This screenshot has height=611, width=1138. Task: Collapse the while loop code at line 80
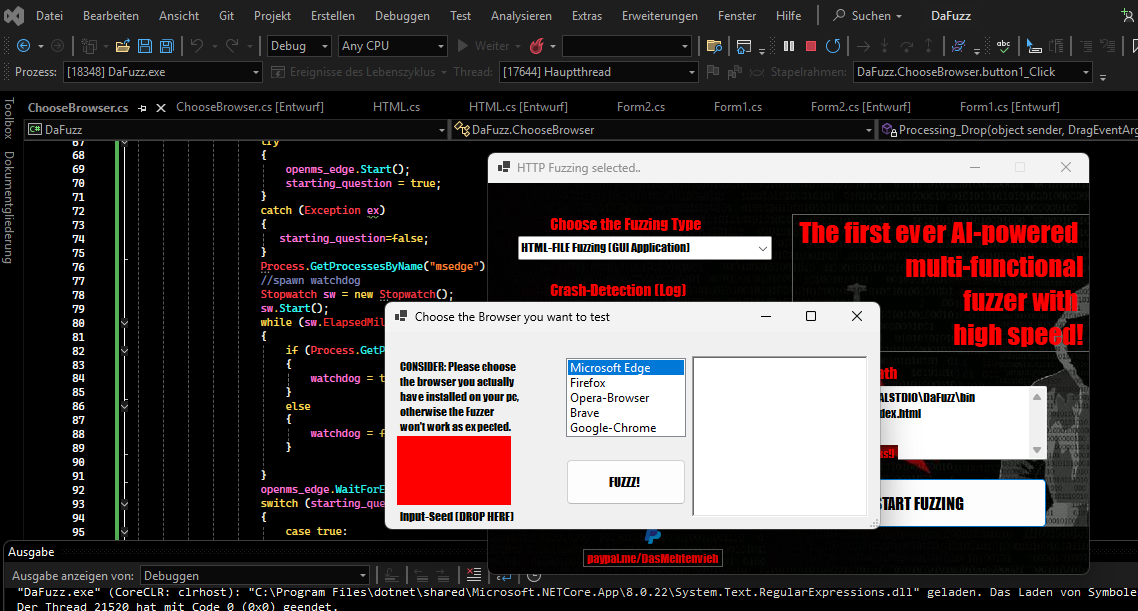124,323
